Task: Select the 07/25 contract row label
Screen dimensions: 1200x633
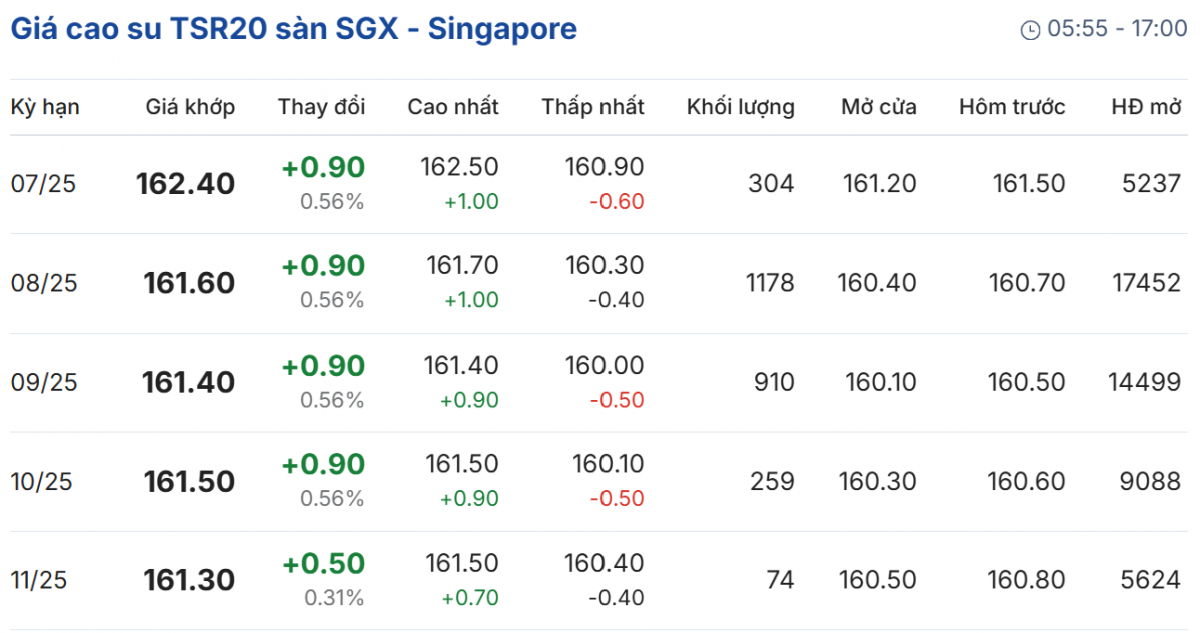Action: 43,184
